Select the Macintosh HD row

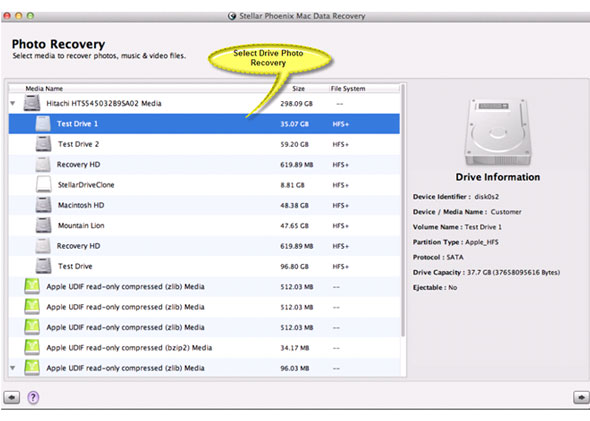[204, 205]
